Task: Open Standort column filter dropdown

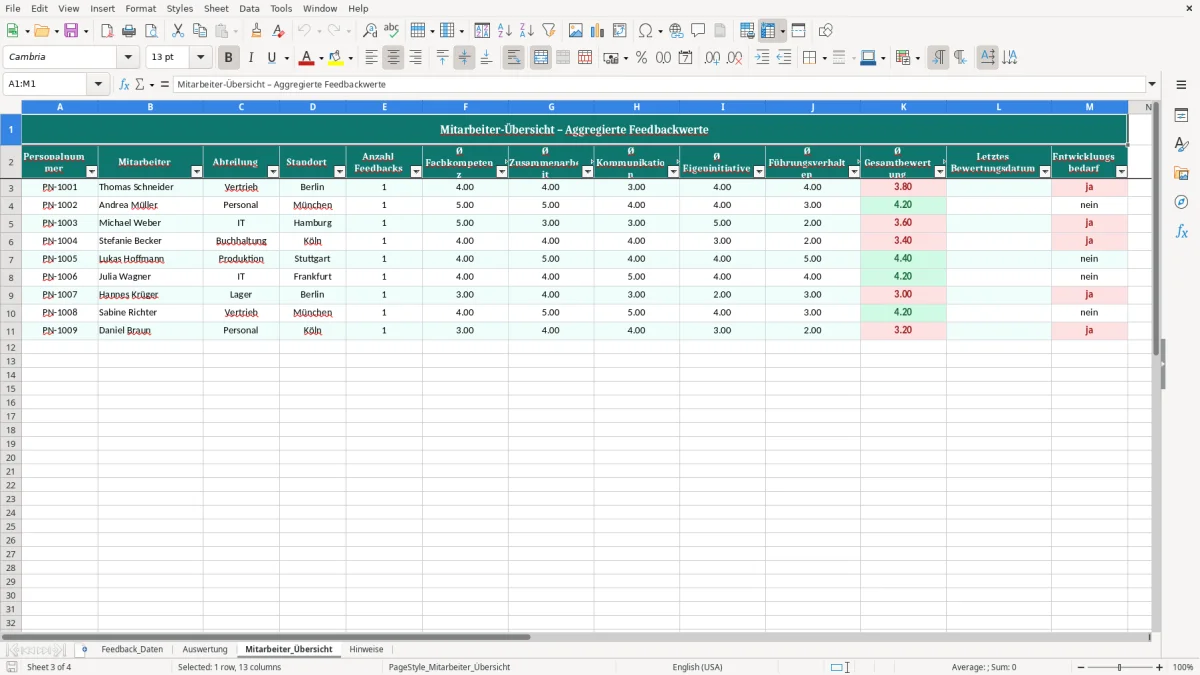Action: [339, 172]
